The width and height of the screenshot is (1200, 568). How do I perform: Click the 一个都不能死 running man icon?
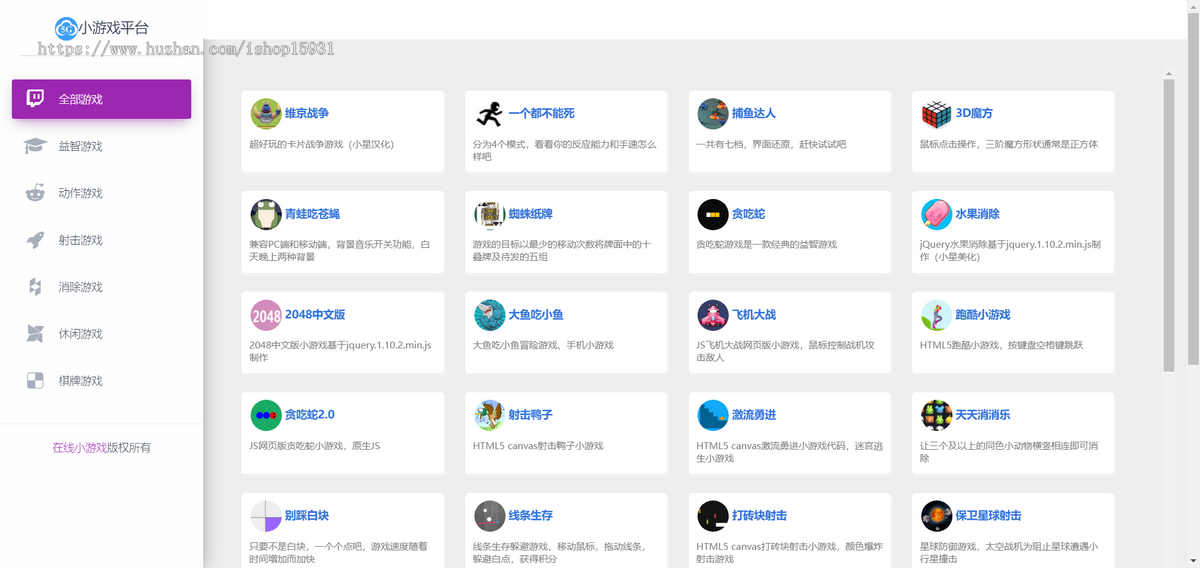coord(489,114)
